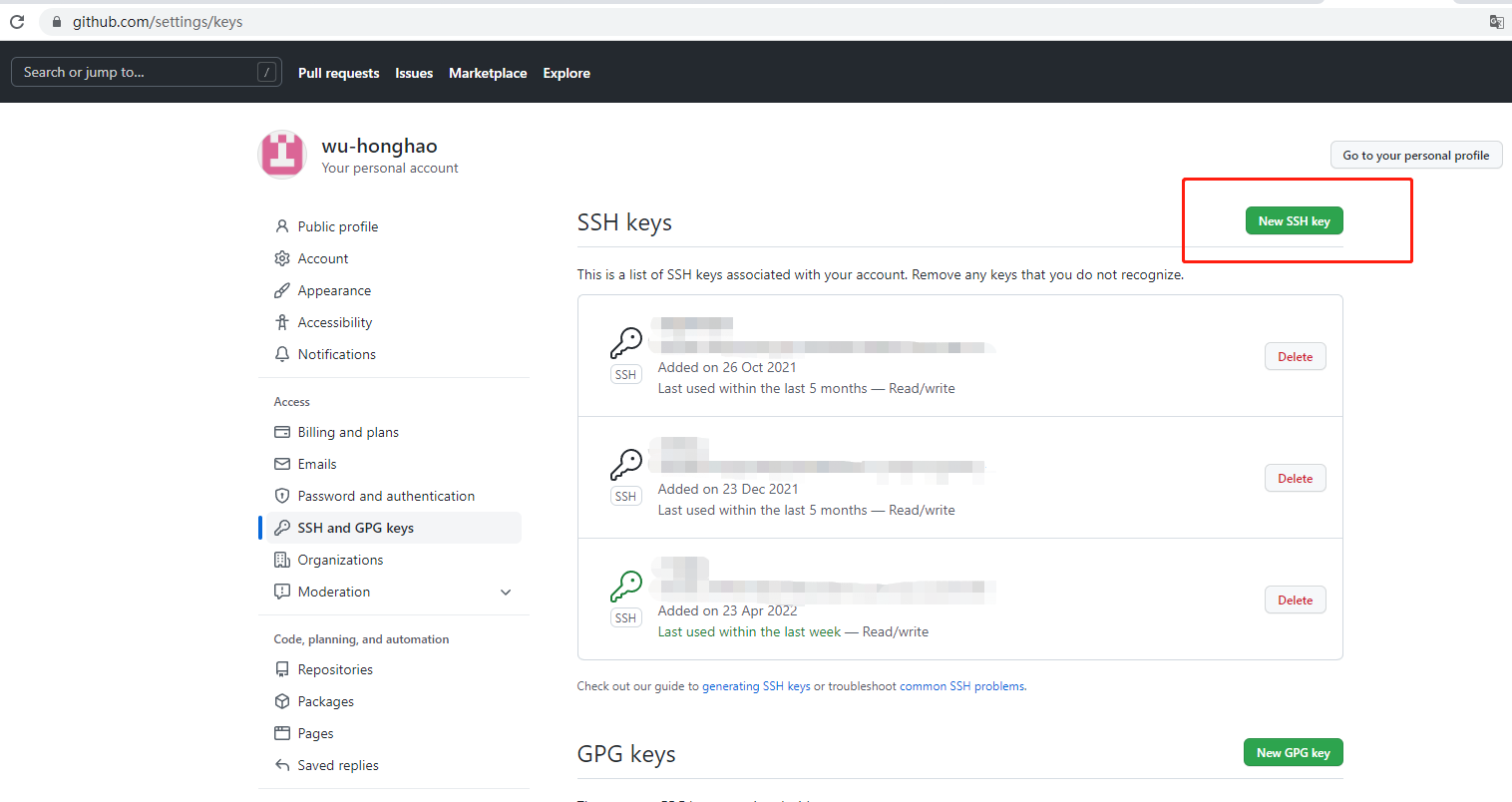Image resolution: width=1512 pixels, height=802 pixels.
Task: Click key icon of 26 Oct 2021 entry
Action: [626, 343]
